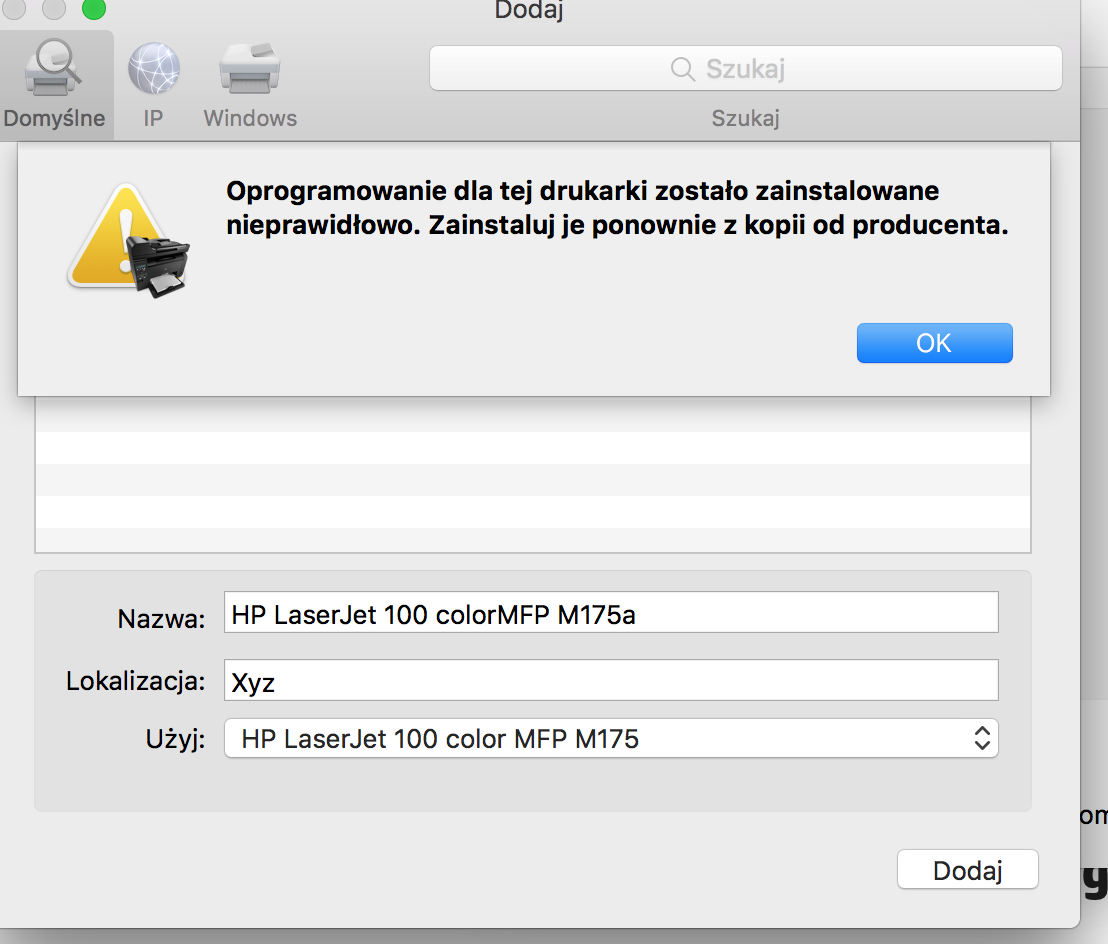This screenshot has height=944, width=1108.
Task: Click the Lokalizacja field containing Xyz
Action: pyautogui.click(x=610, y=681)
